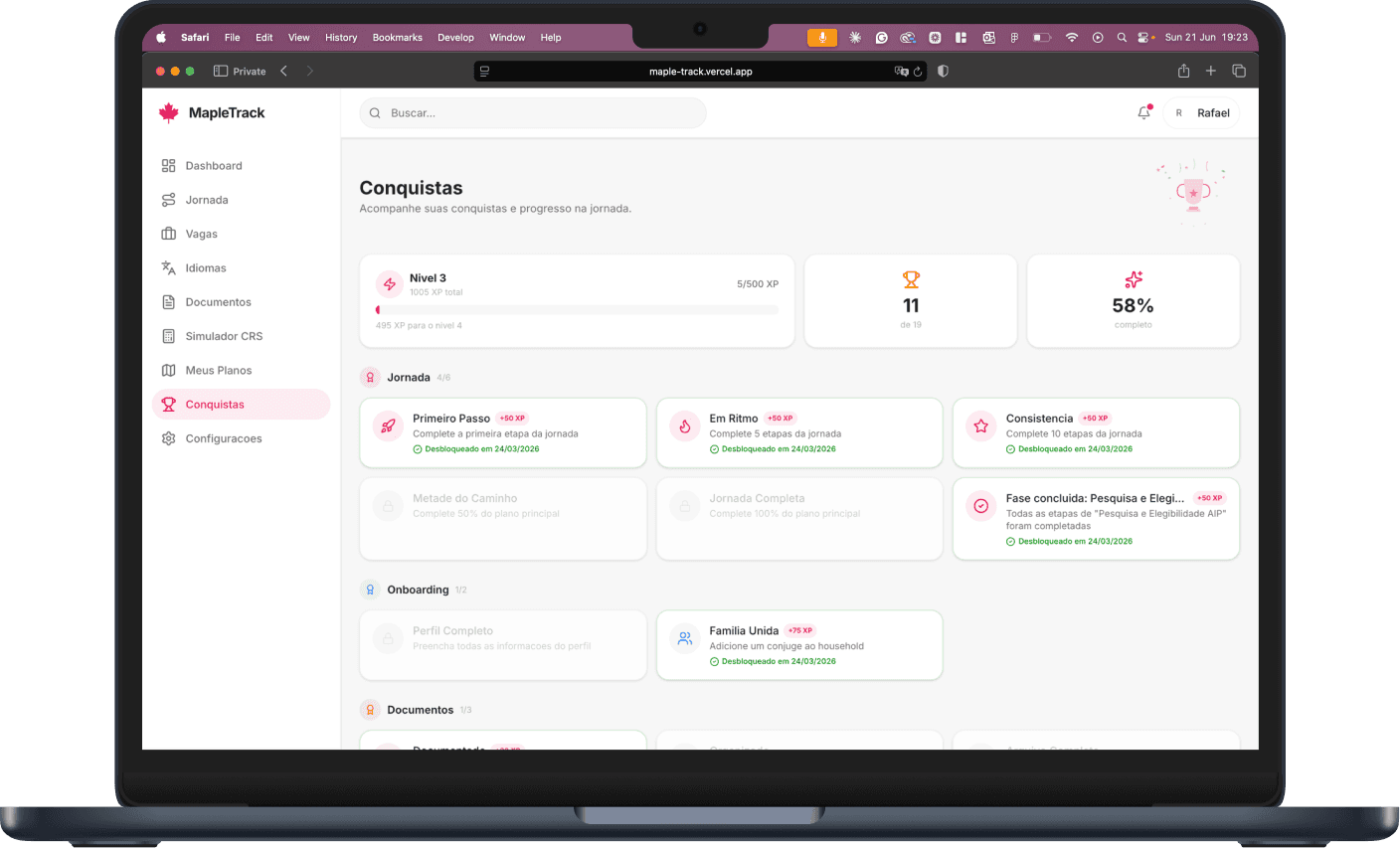Screen dimensions: 1400x848
Task: Click the star icon on Consistencia
Action: coord(980,425)
